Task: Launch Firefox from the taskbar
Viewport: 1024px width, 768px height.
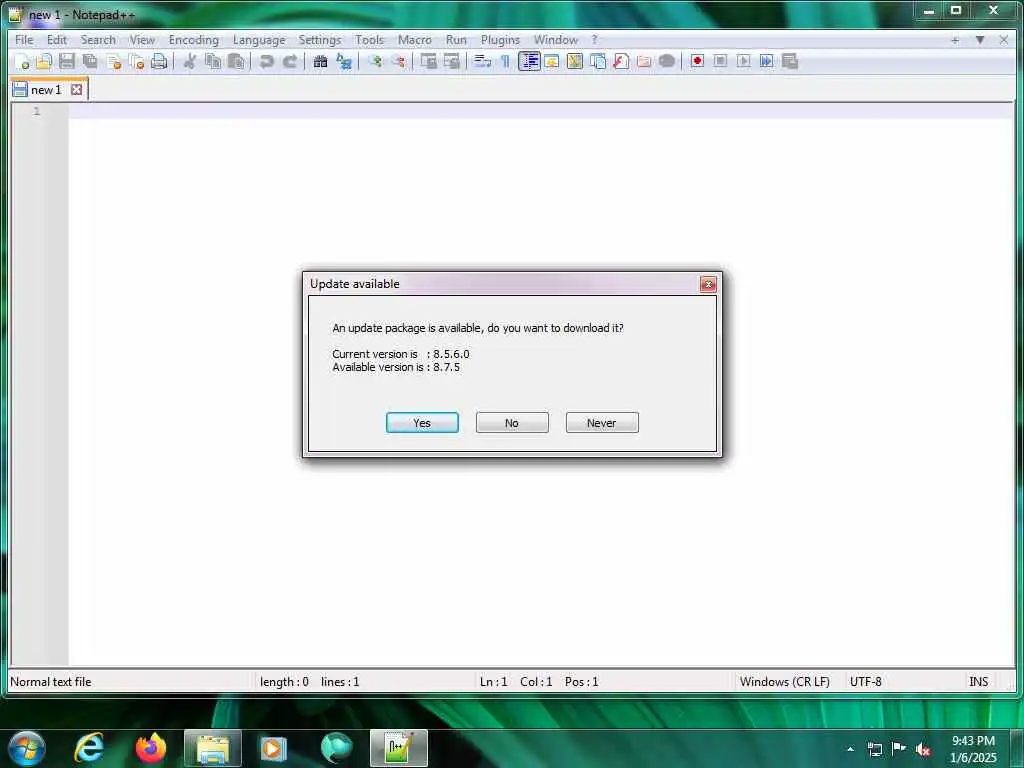Action: click(150, 748)
